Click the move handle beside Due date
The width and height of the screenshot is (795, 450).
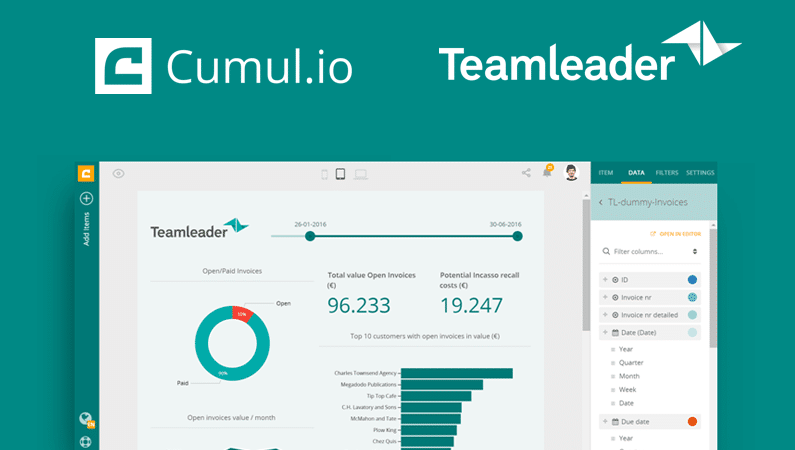click(605, 422)
